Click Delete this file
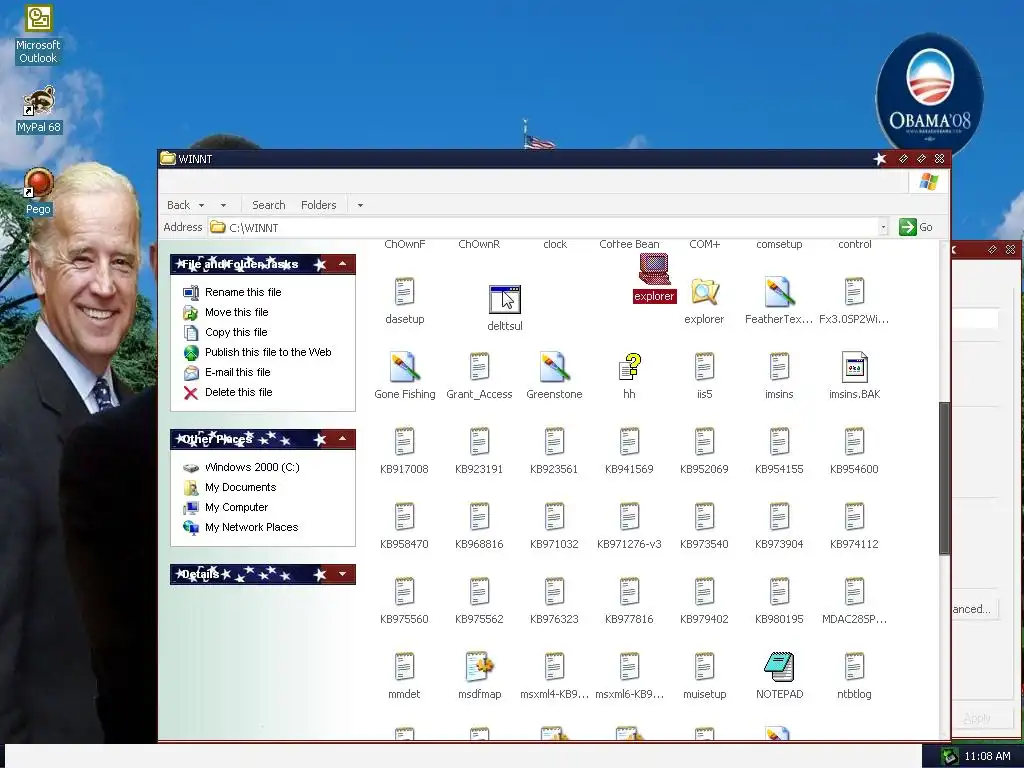1024x768 pixels. pyautogui.click(x=238, y=392)
